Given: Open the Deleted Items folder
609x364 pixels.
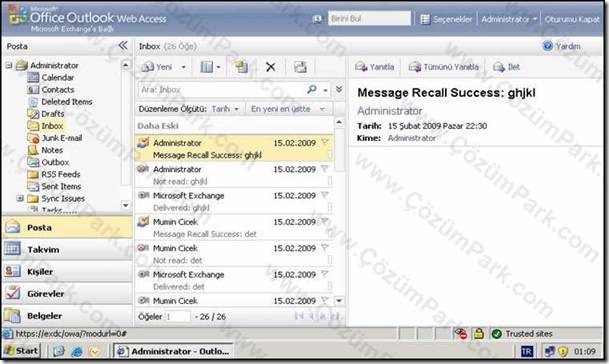Looking at the screenshot, I should tap(66, 102).
